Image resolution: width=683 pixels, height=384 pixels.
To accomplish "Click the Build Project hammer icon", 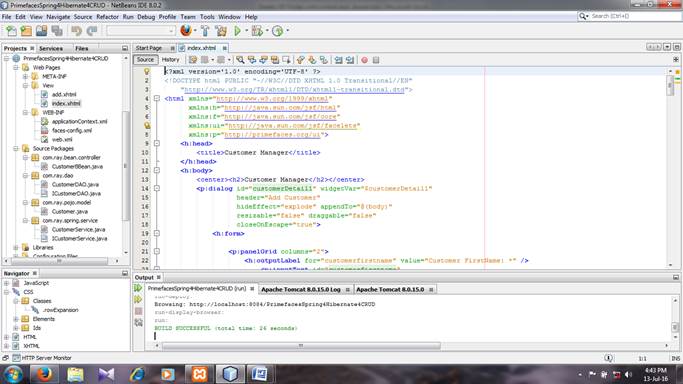I will (x=205, y=31).
